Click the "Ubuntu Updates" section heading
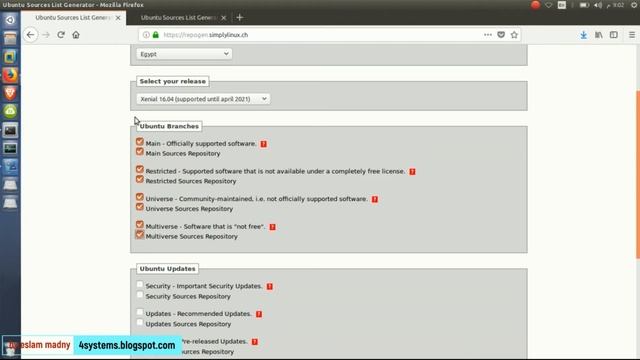640x360 pixels. 167,269
